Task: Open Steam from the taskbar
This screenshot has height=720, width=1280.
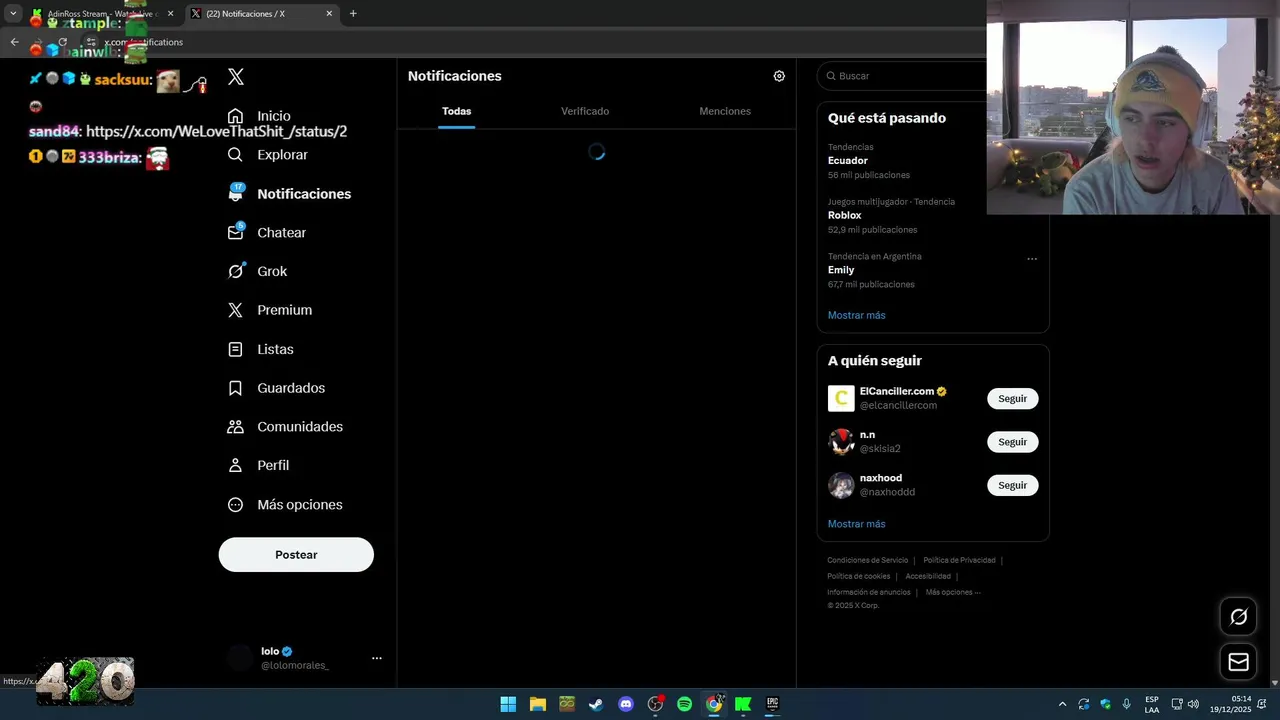Action: pyautogui.click(x=596, y=704)
